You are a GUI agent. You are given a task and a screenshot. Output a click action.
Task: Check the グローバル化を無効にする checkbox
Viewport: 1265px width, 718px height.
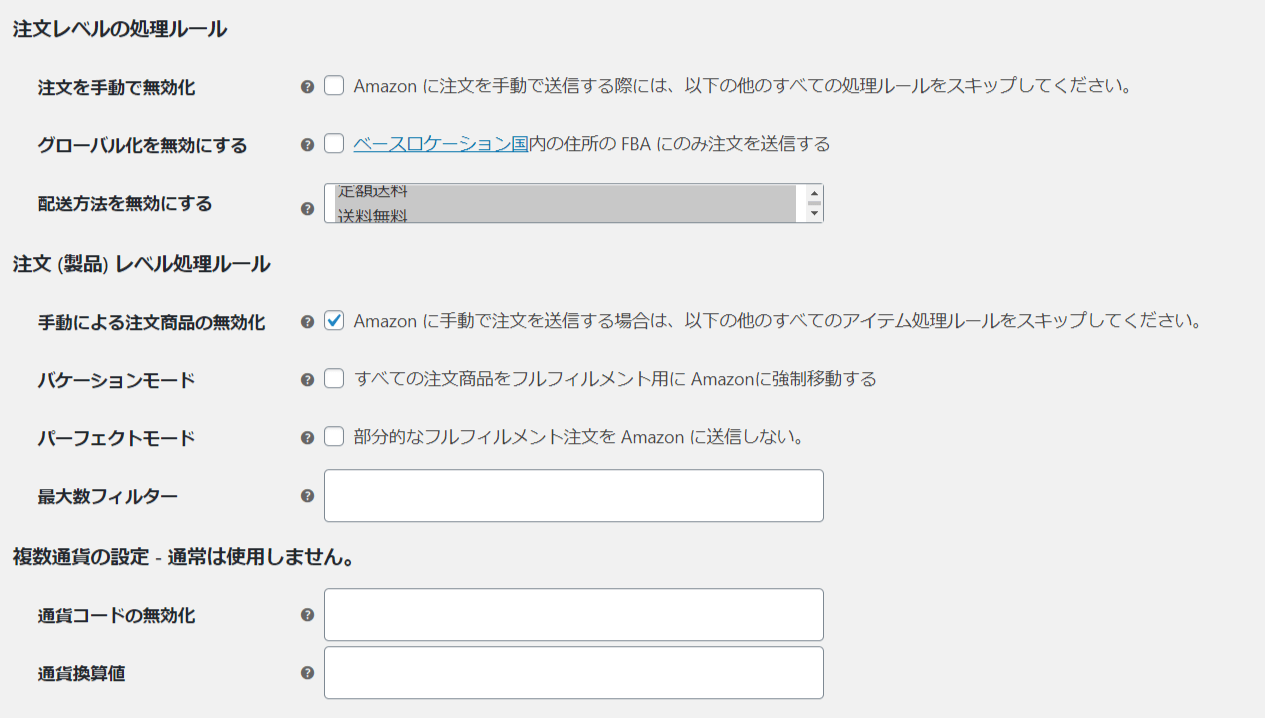[x=334, y=144]
